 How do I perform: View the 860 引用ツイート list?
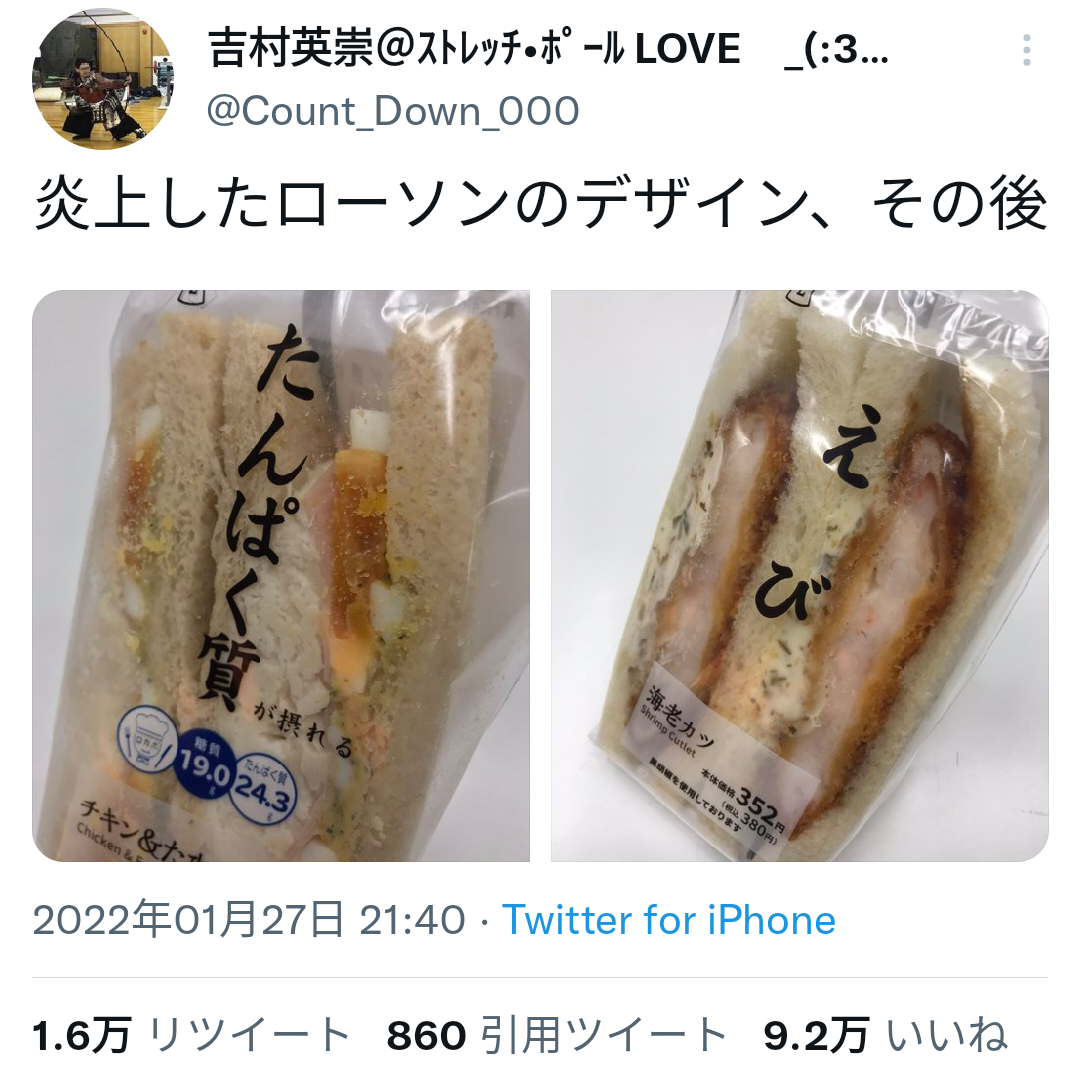point(557,1036)
